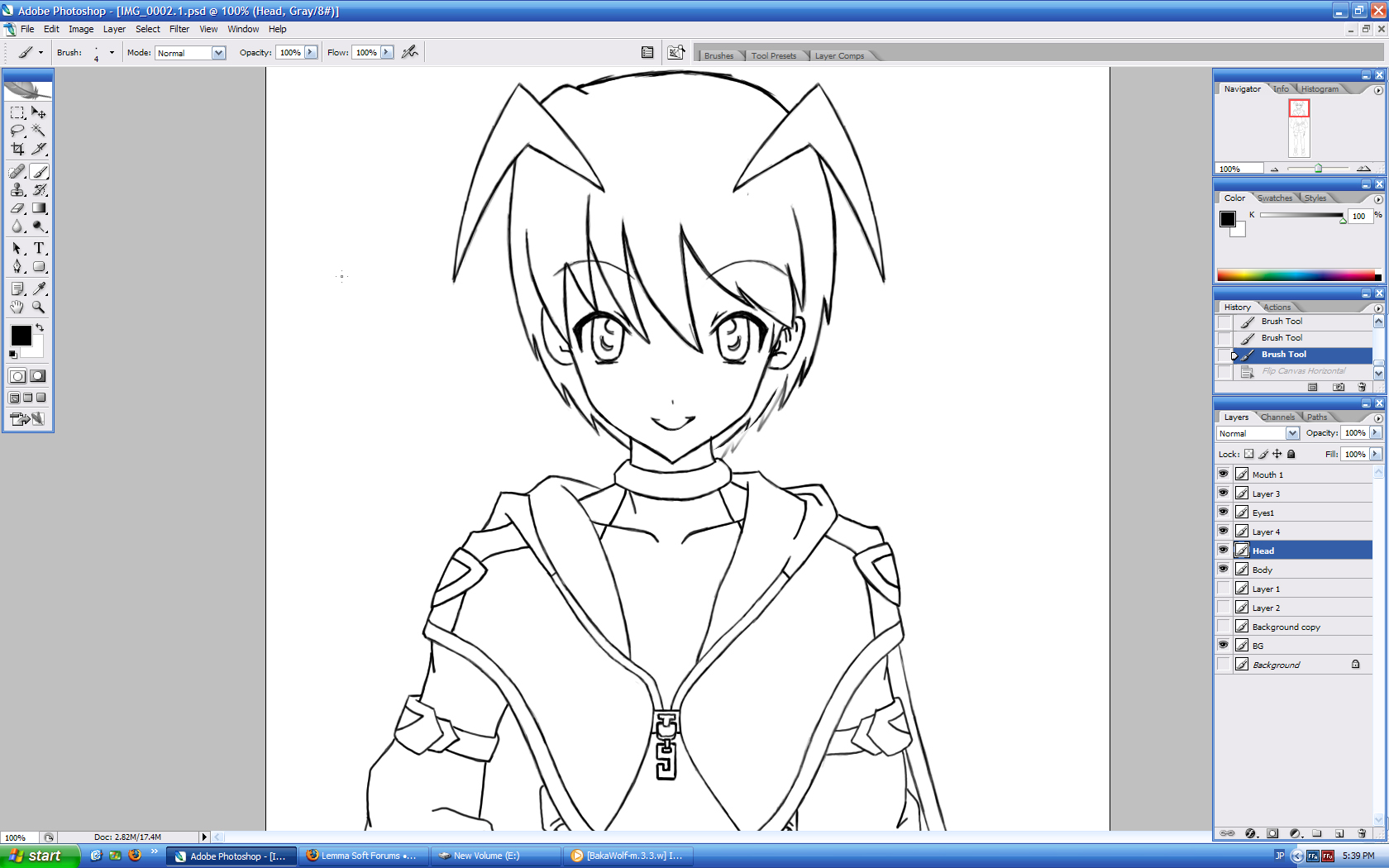Show the Layer 1 layer

coord(1223,589)
